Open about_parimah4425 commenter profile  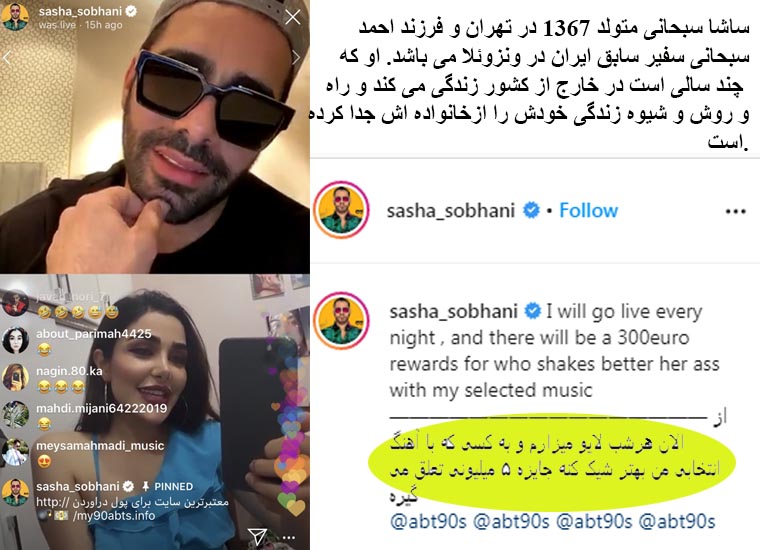coord(94,333)
